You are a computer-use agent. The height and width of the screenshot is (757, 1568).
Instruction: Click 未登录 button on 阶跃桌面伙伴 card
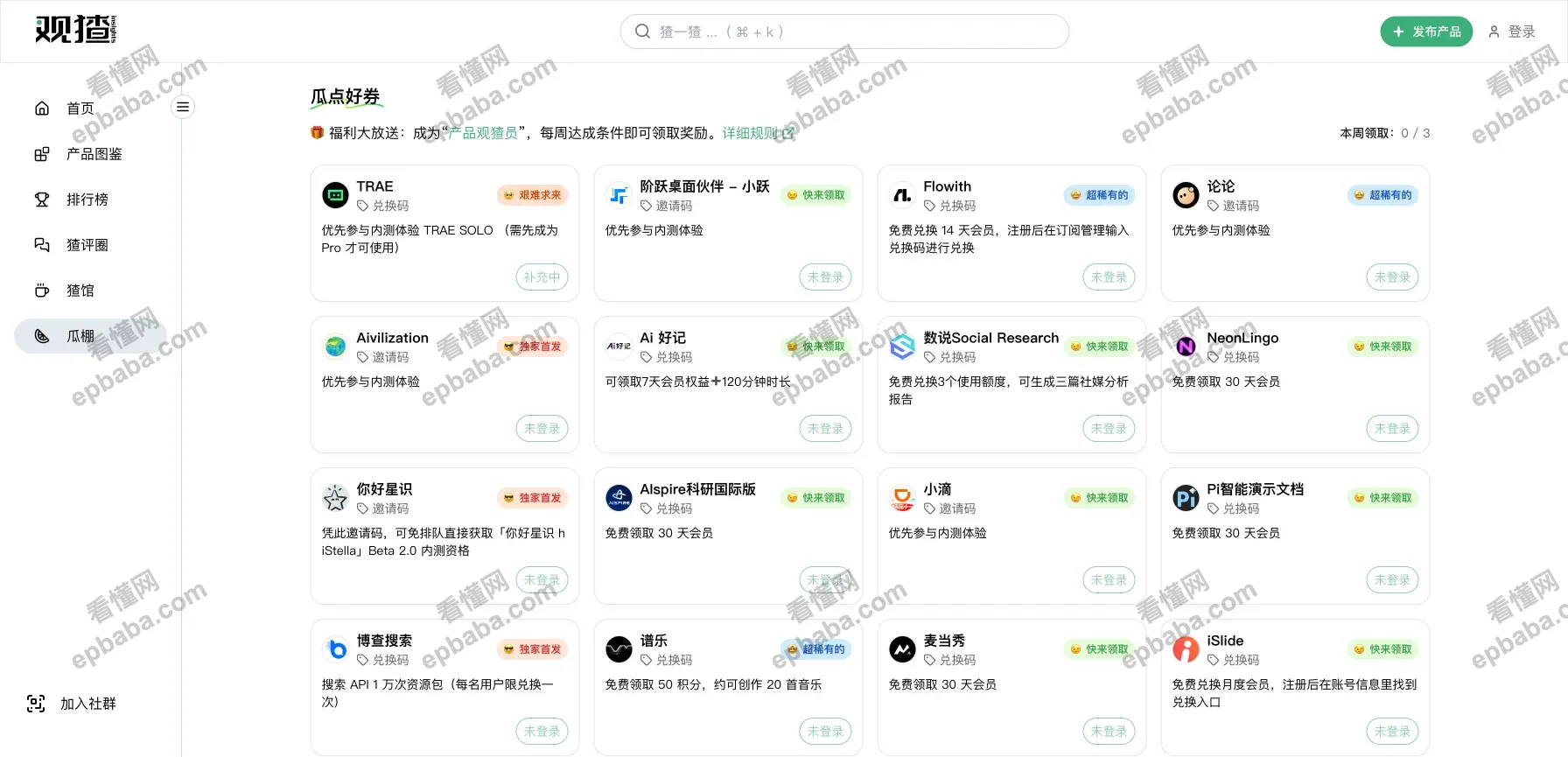825,277
